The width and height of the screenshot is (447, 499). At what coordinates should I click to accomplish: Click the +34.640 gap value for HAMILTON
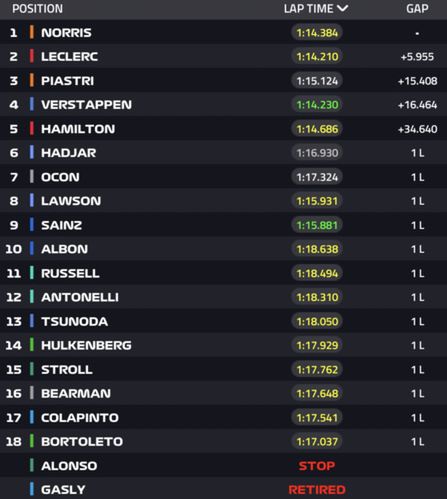(417, 129)
